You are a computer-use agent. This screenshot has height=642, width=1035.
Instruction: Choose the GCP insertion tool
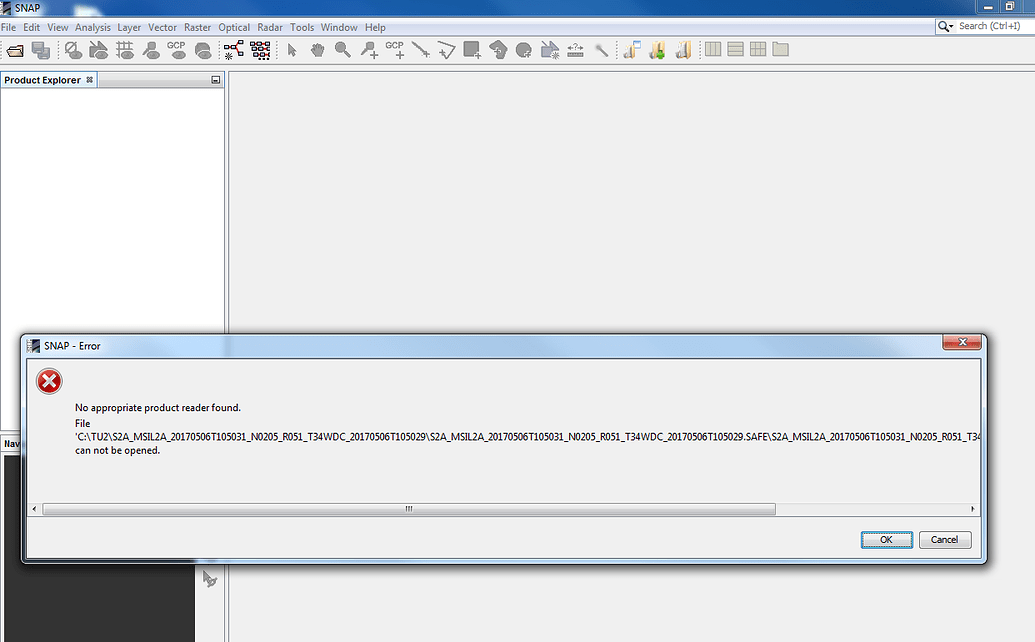point(395,49)
